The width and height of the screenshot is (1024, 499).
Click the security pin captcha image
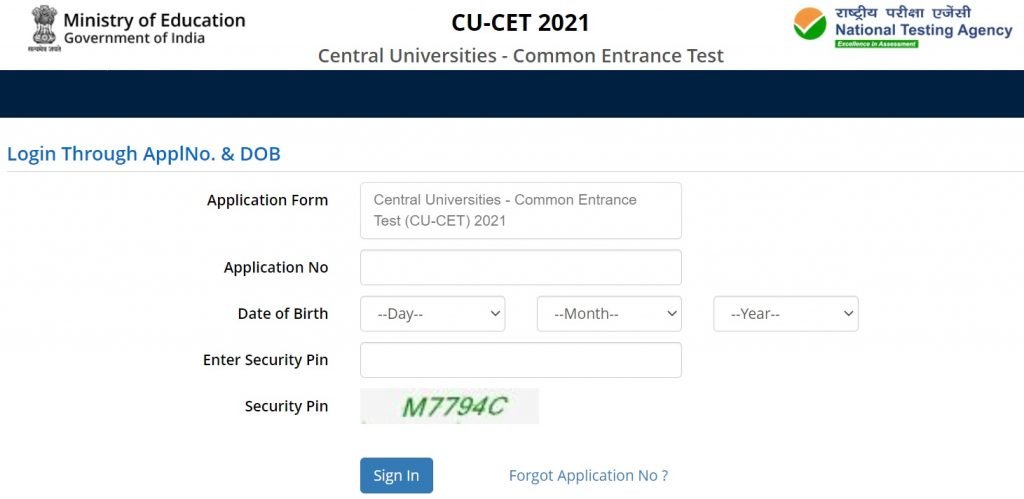point(449,406)
